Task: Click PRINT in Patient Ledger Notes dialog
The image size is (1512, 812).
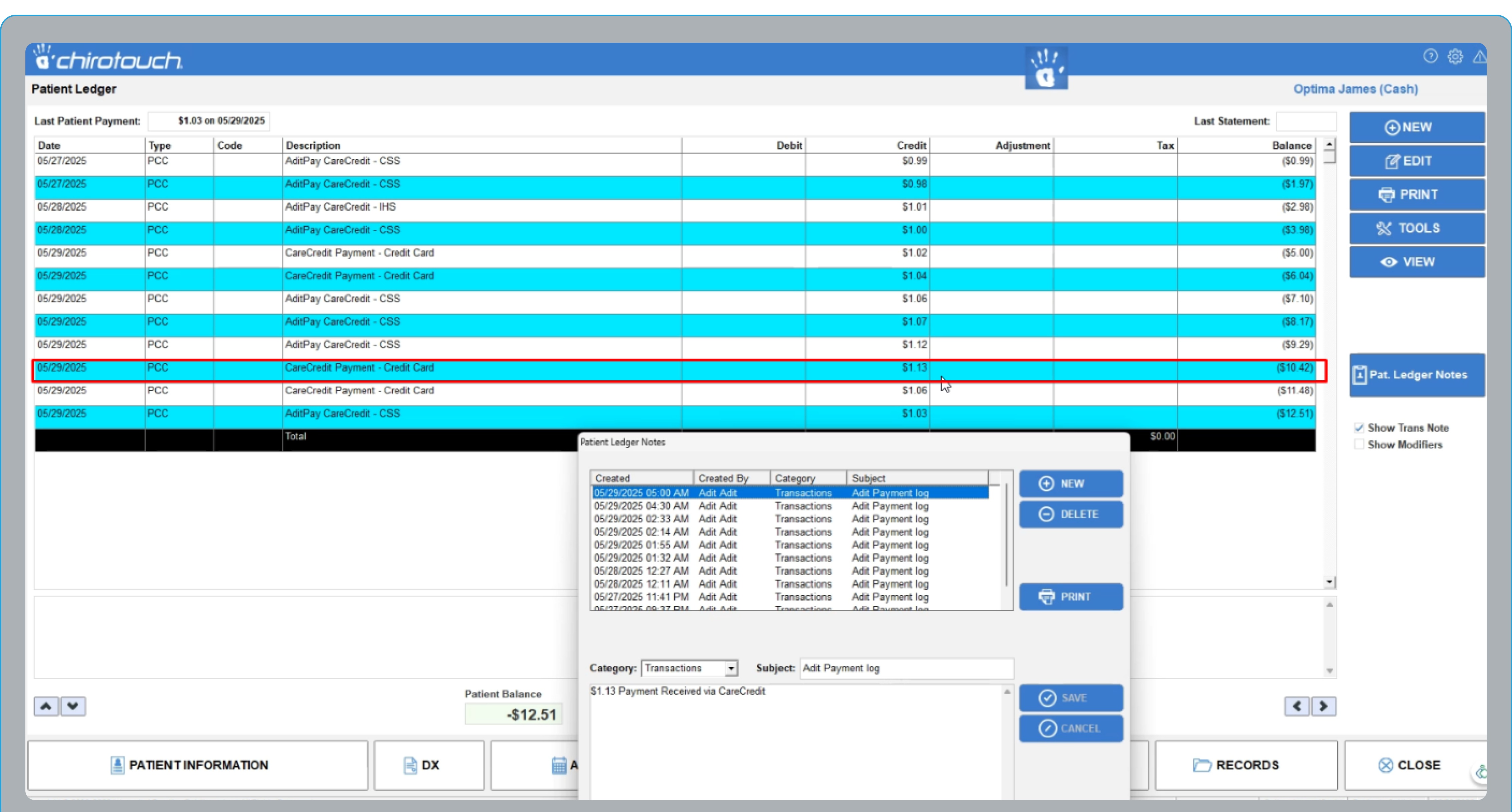Action: tap(1071, 597)
